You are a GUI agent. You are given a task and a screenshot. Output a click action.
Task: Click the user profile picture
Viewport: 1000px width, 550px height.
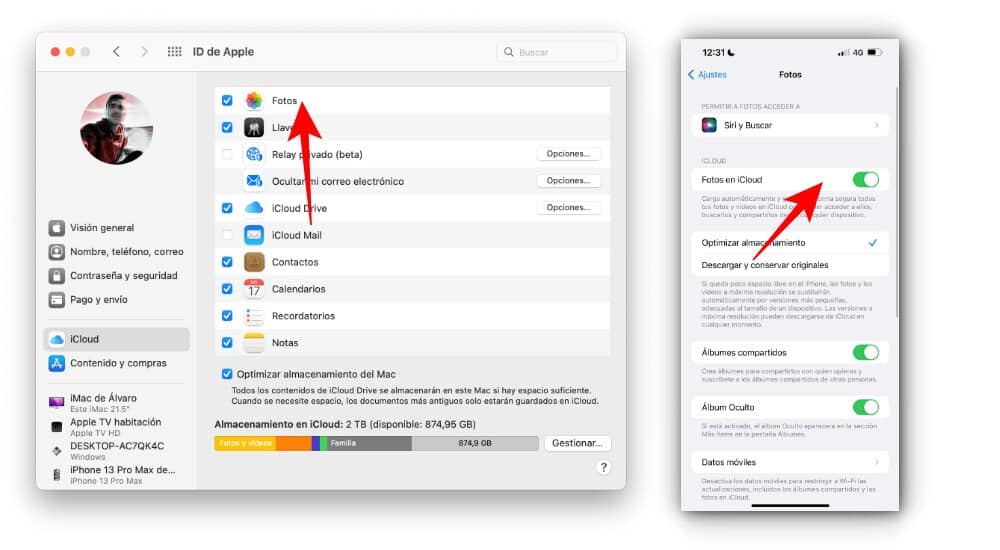click(116, 128)
